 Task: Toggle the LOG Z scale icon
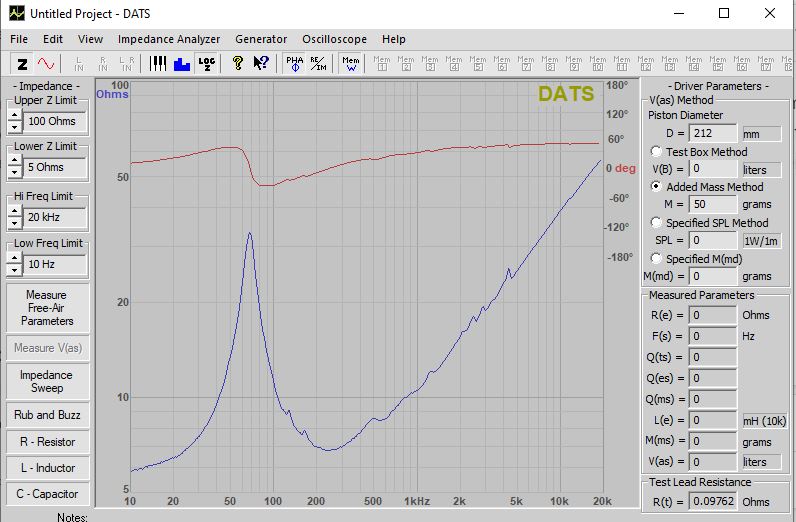click(x=207, y=64)
